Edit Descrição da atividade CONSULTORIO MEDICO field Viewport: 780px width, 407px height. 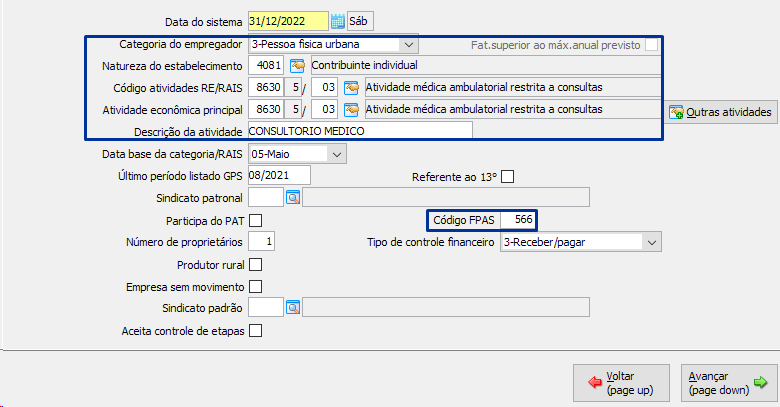tap(360, 131)
